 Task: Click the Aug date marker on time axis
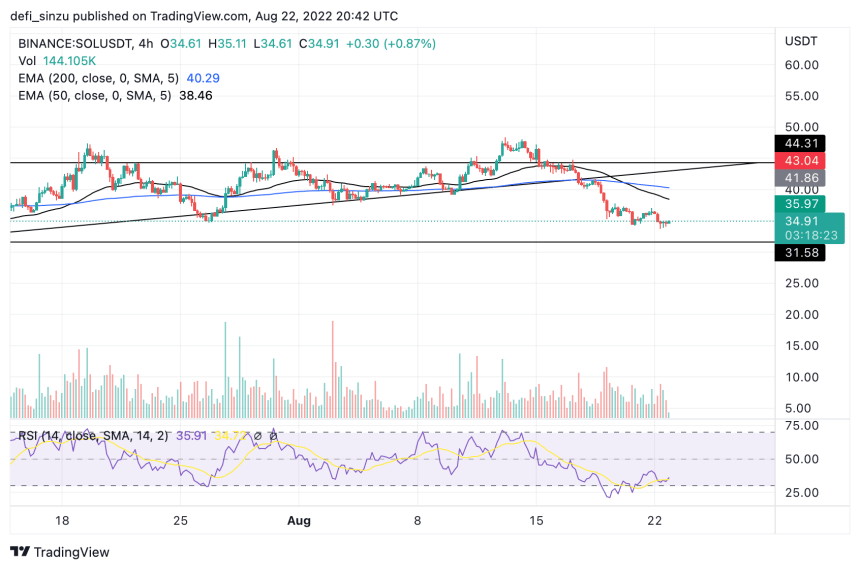[x=299, y=520]
